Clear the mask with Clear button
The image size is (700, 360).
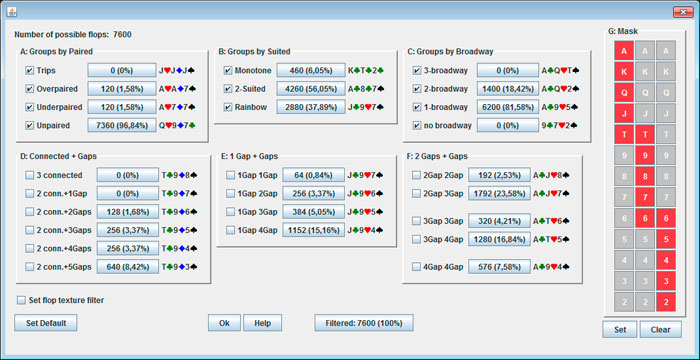pos(661,330)
